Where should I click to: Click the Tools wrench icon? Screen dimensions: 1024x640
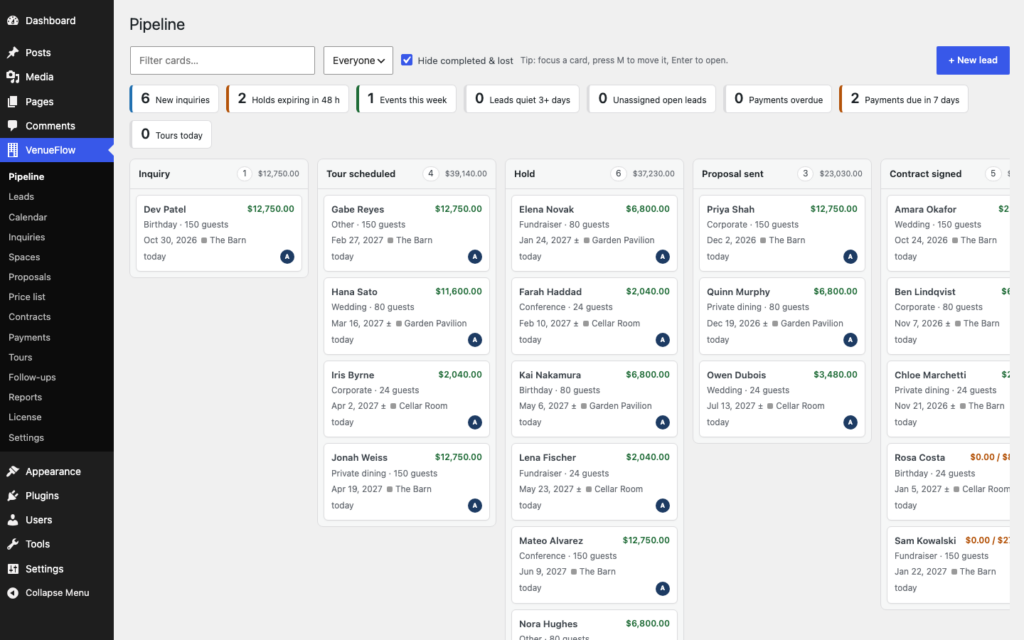point(13,543)
